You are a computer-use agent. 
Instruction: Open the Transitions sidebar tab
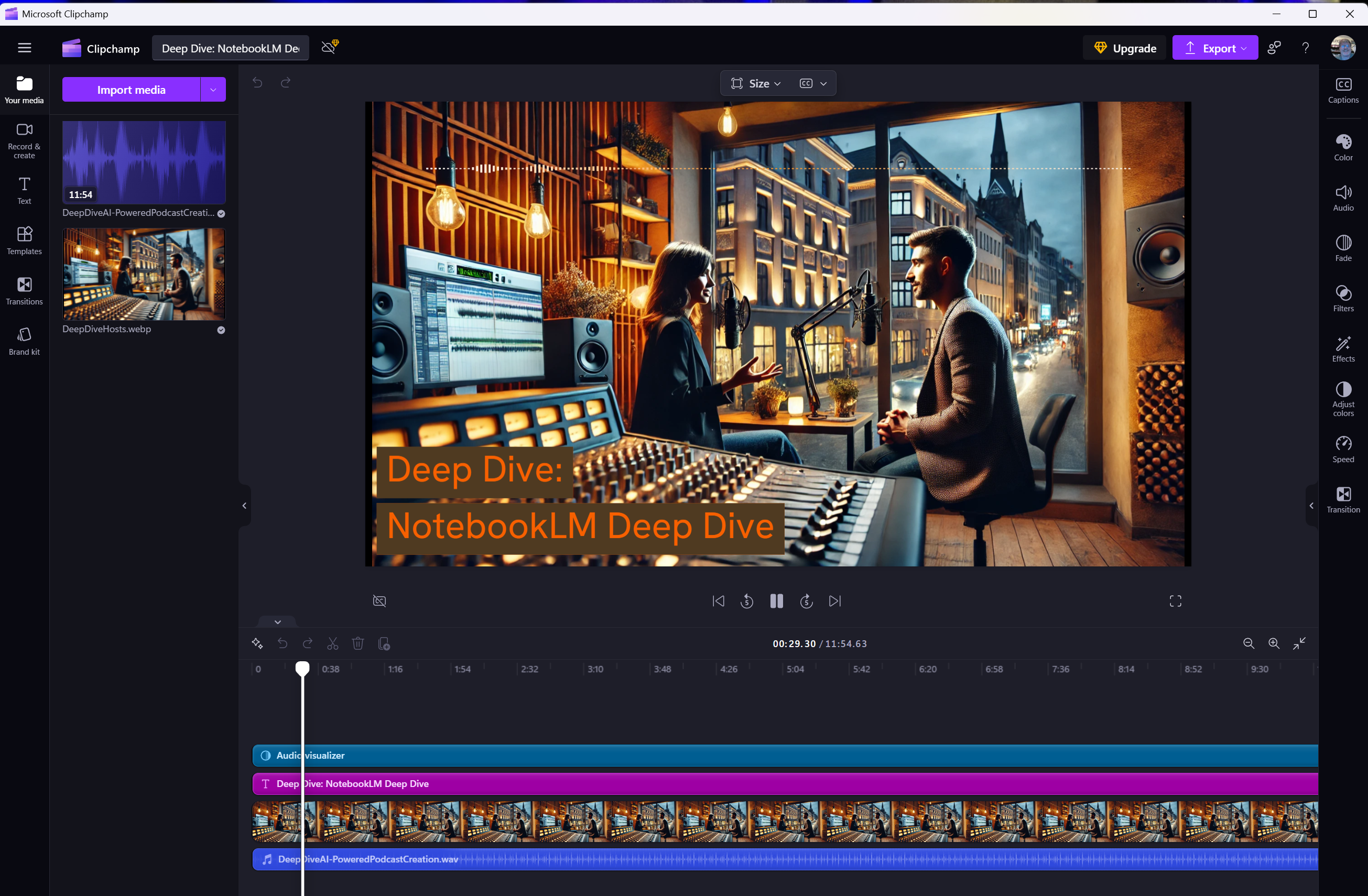(x=24, y=291)
